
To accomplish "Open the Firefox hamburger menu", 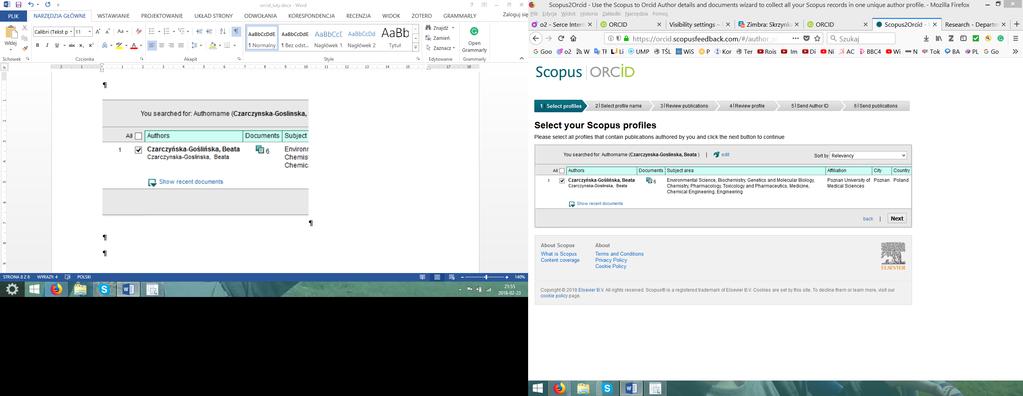I will coord(1015,38).
